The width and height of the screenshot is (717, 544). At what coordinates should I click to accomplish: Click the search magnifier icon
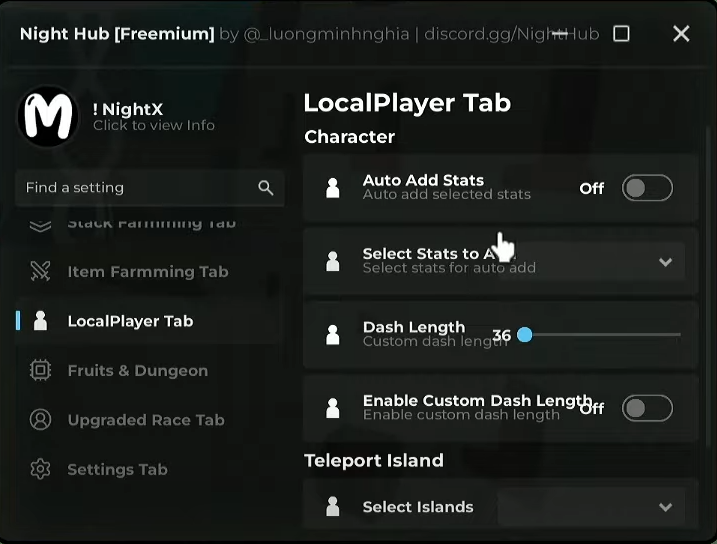point(265,187)
